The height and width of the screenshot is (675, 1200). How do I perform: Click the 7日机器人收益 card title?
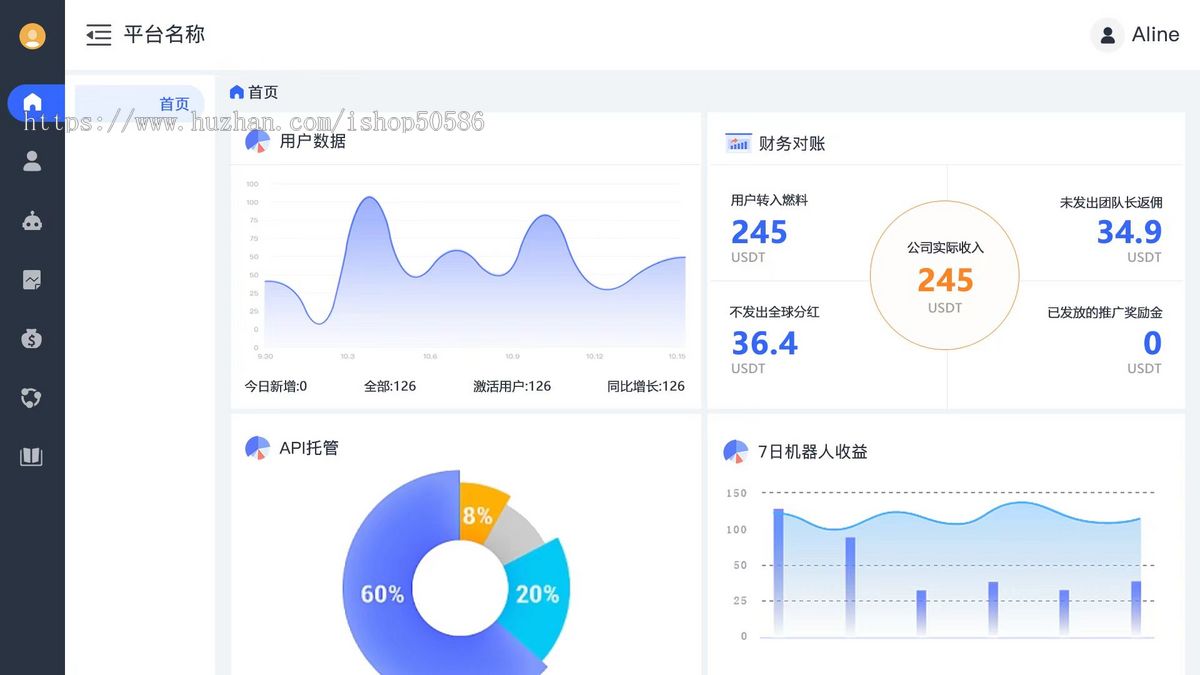[812, 452]
